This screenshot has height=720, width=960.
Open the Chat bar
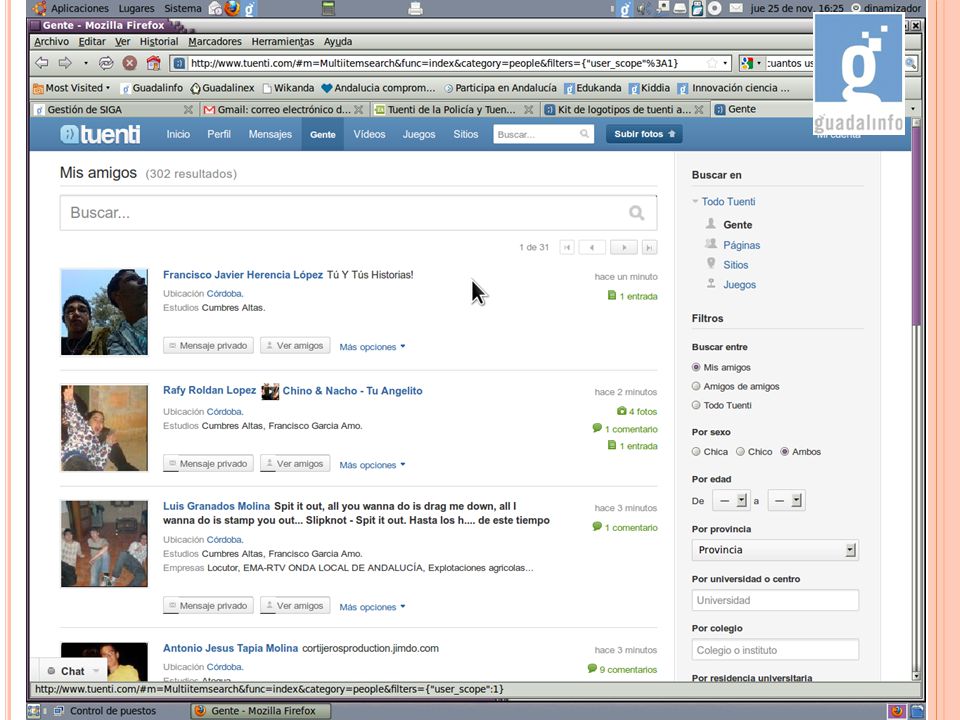pos(73,671)
